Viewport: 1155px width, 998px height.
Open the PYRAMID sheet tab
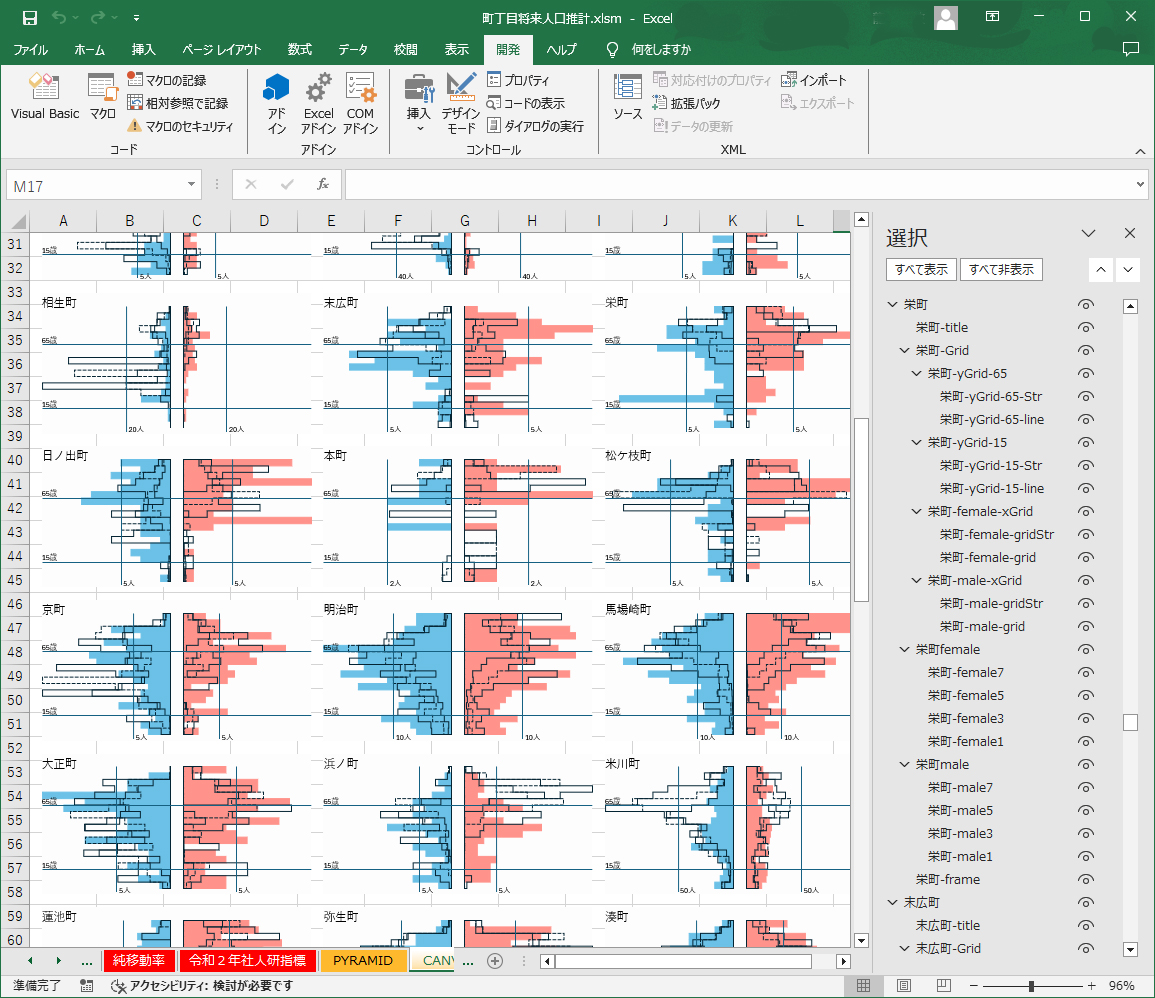363,960
